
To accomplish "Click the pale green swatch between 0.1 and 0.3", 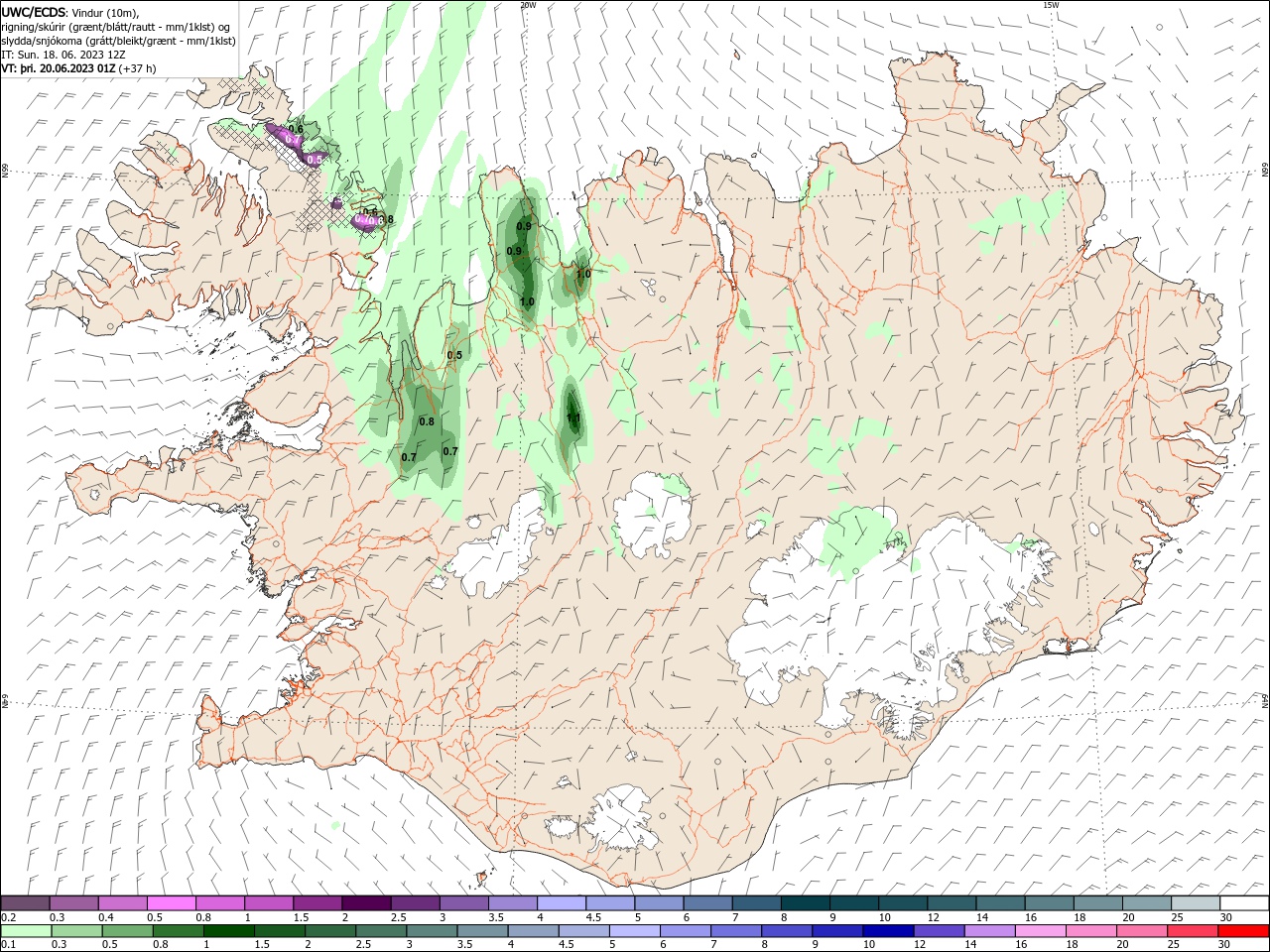I will [27, 931].
